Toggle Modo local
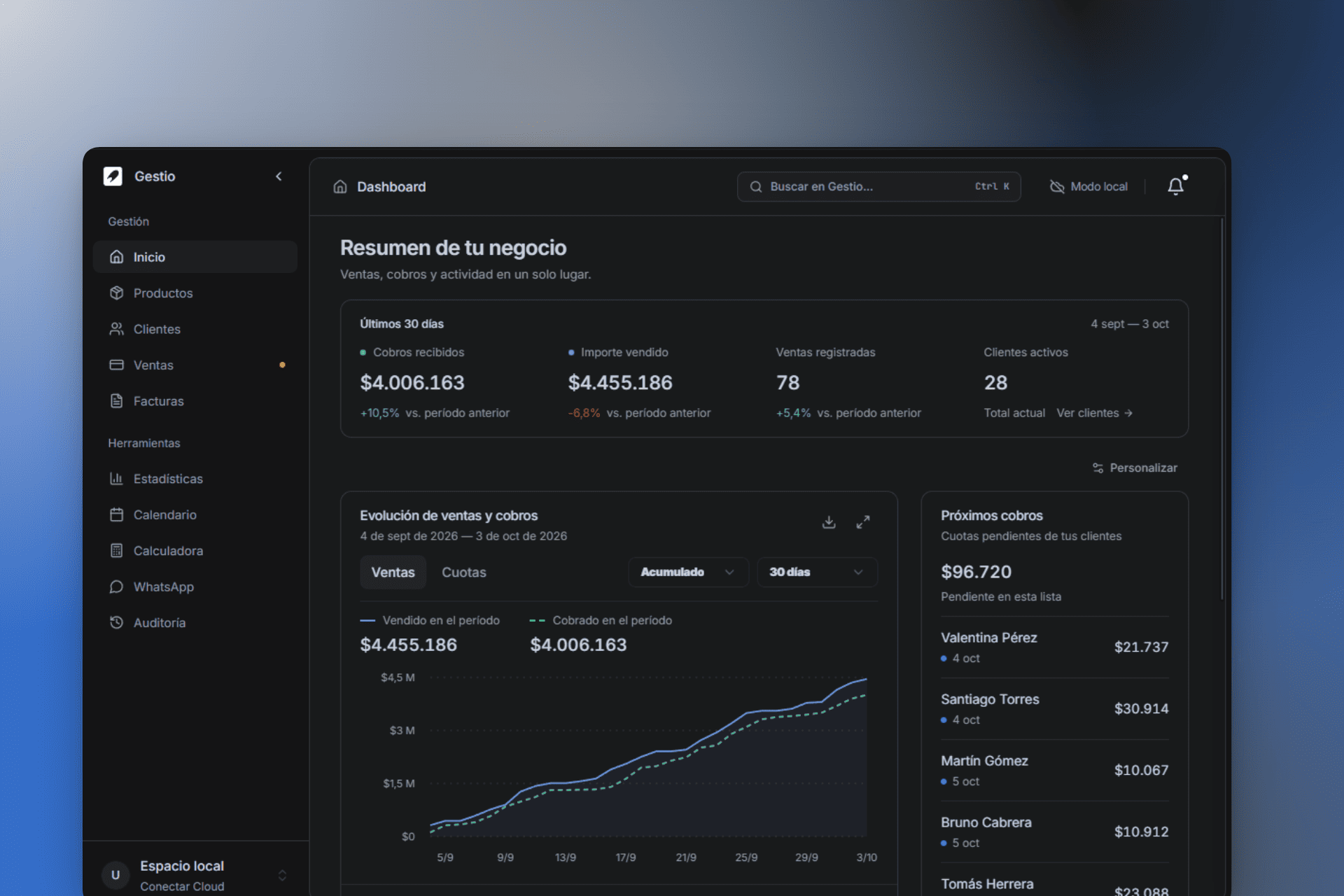Screen dimensions: 1344x896 (1089, 187)
